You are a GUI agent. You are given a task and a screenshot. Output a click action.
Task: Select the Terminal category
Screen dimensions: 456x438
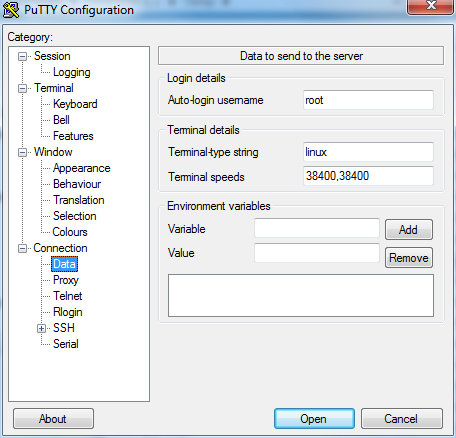pos(54,88)
